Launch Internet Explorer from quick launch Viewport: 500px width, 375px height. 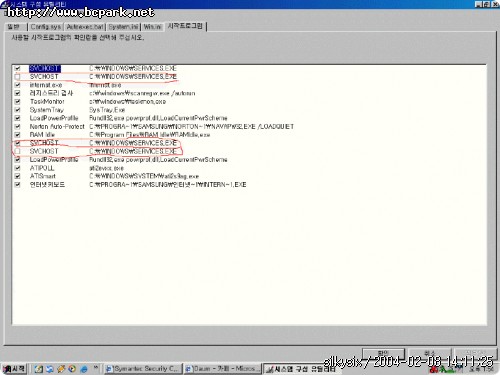click(x=84, y=369)
